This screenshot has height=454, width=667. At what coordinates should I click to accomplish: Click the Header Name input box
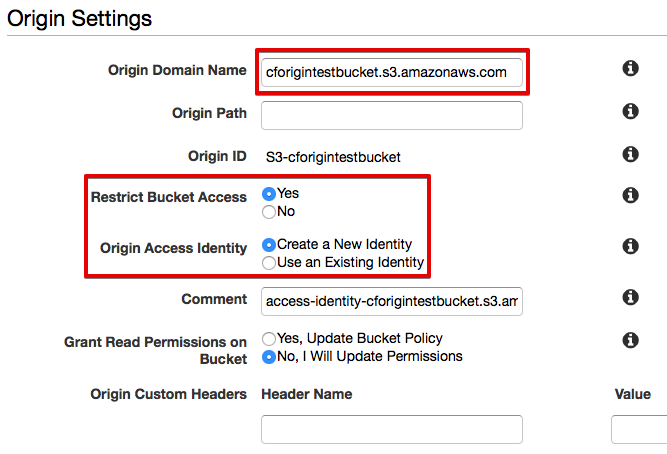(392, 429)
